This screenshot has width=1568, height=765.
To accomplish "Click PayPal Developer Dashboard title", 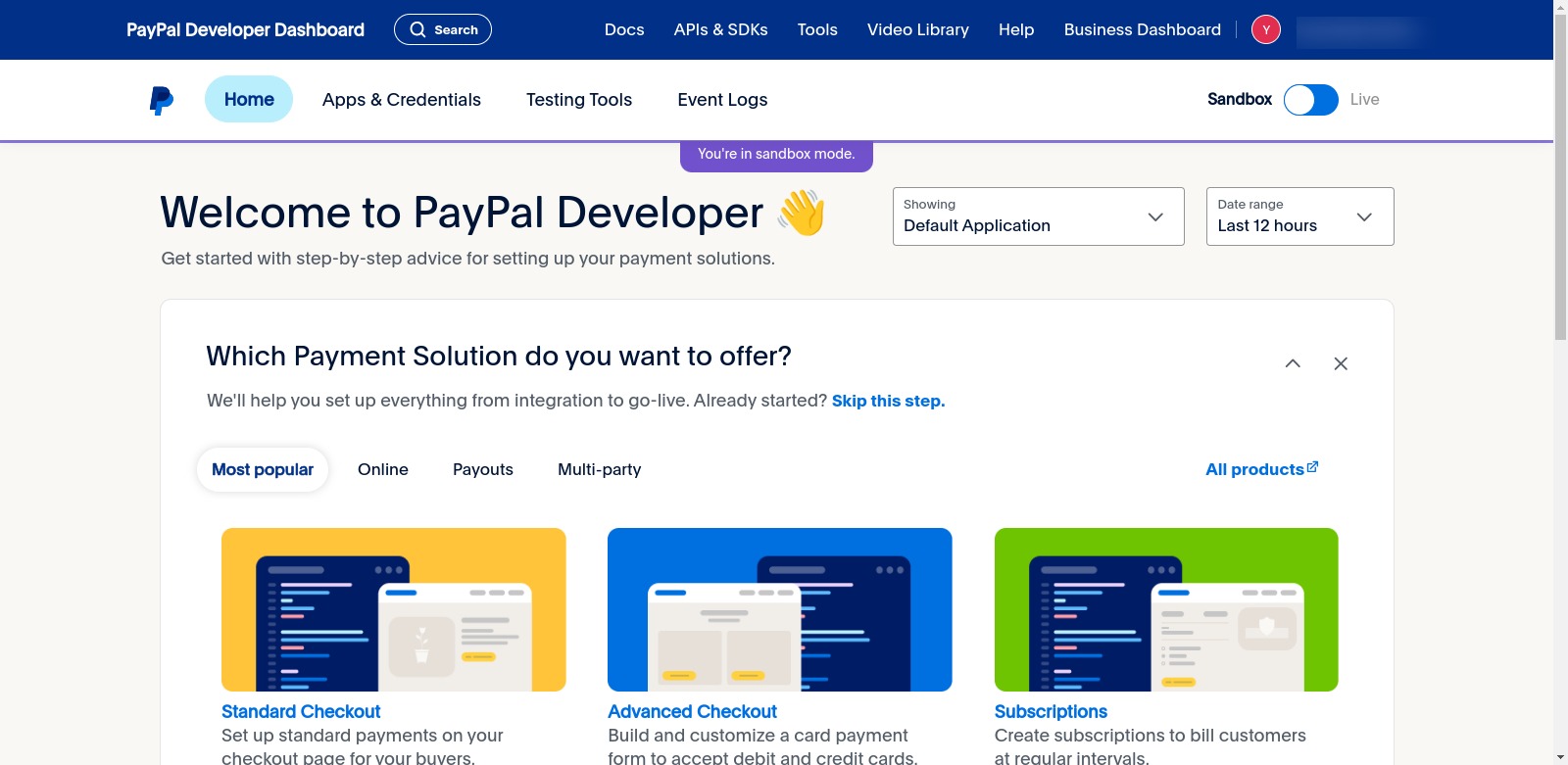I will (245, 29).
